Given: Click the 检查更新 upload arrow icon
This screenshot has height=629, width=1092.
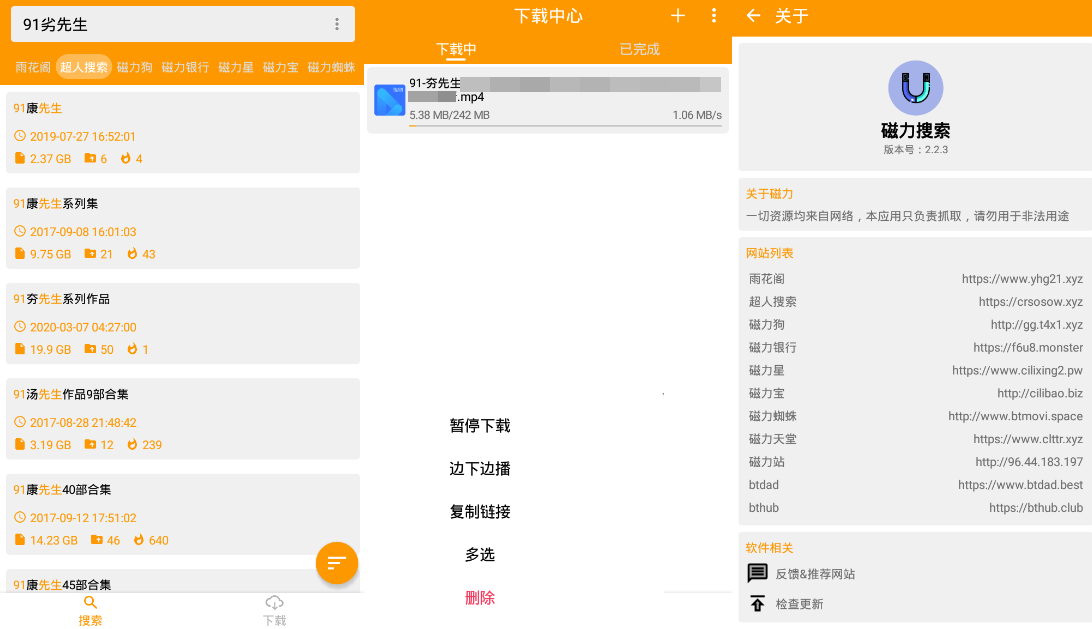Looking at the screenshot, I should click(757, 603).
